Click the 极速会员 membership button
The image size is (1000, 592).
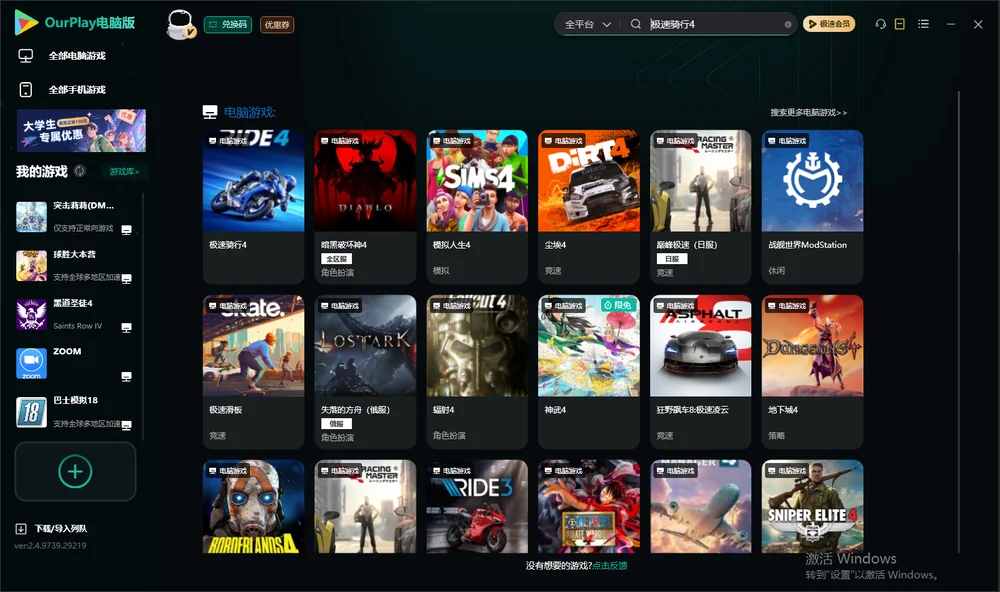pyautogui.click(x=829, y=24)
